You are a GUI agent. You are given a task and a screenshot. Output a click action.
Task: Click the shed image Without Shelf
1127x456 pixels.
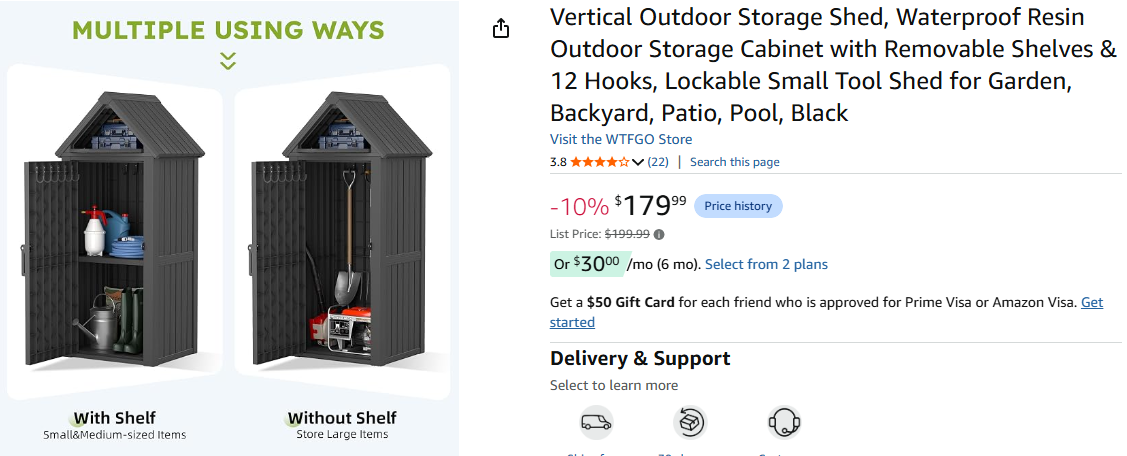coord(342,229)
